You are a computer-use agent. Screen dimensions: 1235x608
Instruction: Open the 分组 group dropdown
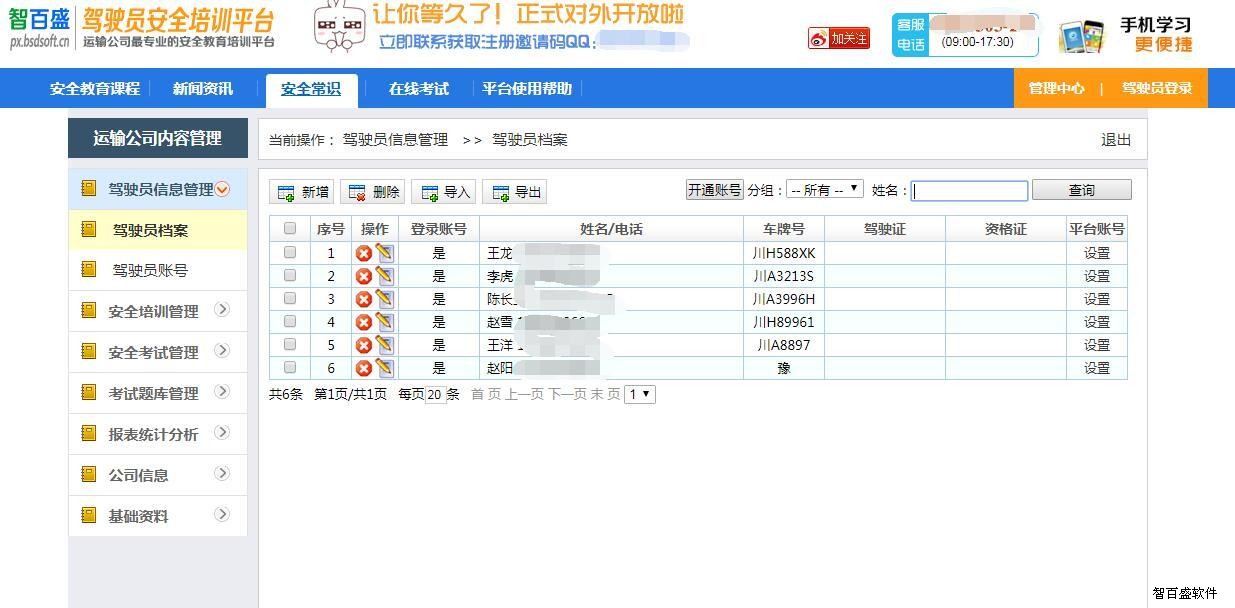[824, 190]
